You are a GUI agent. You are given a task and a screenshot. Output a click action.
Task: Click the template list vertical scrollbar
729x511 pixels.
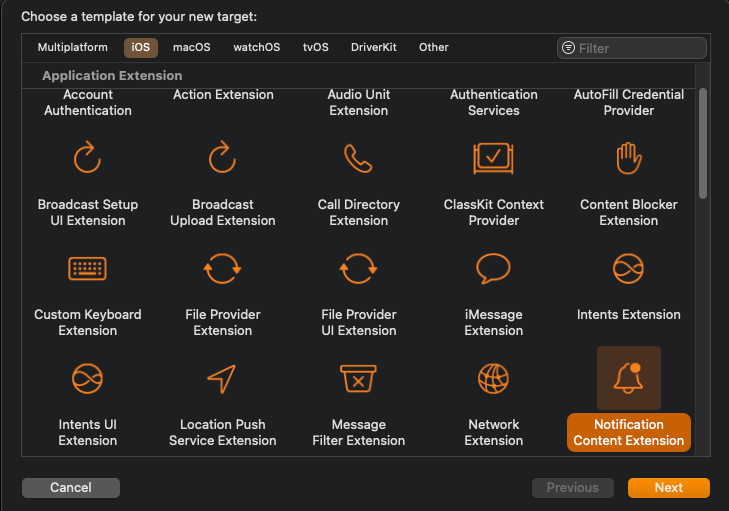point(703,144)
